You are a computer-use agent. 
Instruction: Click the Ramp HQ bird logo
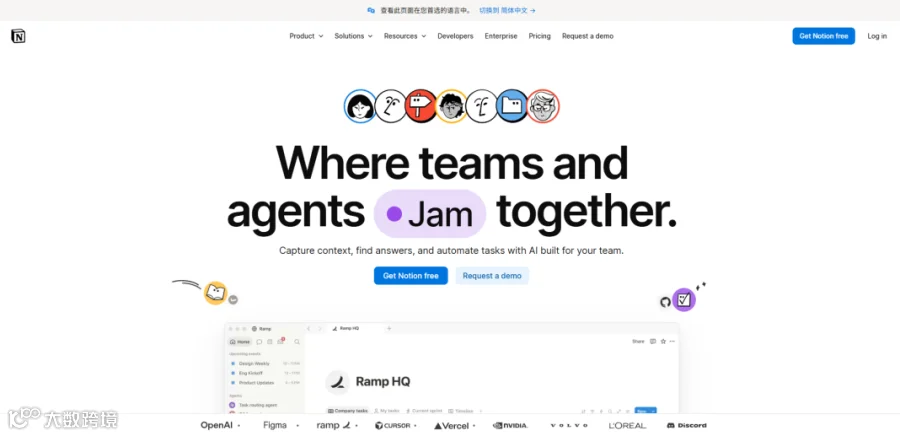tap(338, 382)
